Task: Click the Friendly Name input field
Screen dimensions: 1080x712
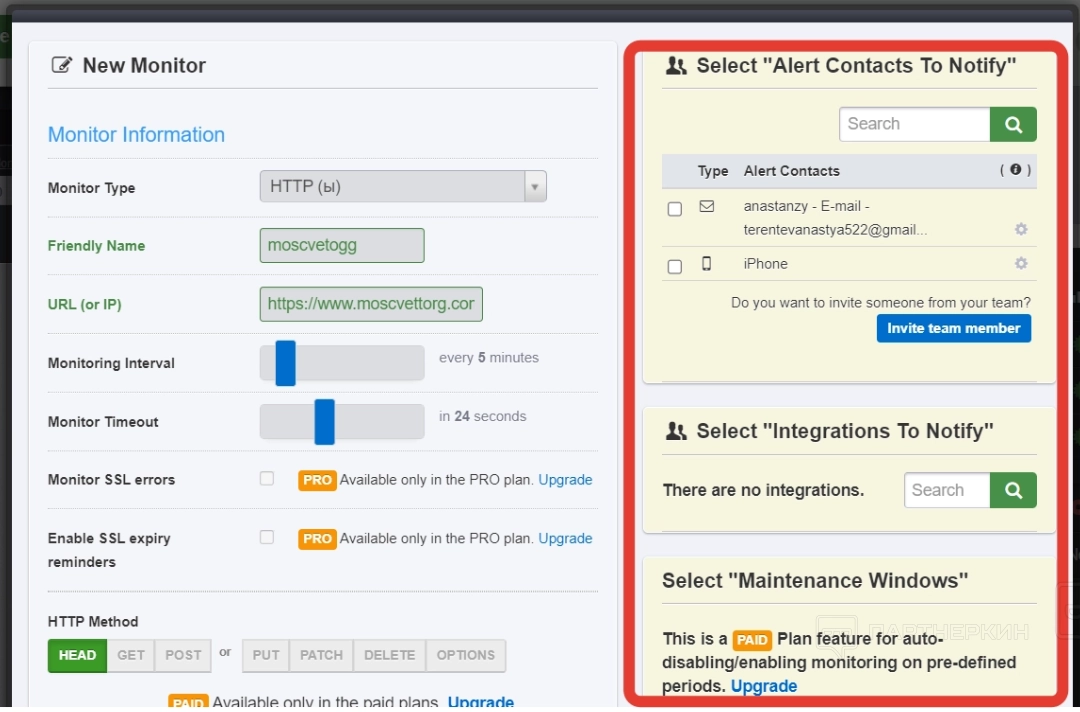Action: (x=341, y=246)
